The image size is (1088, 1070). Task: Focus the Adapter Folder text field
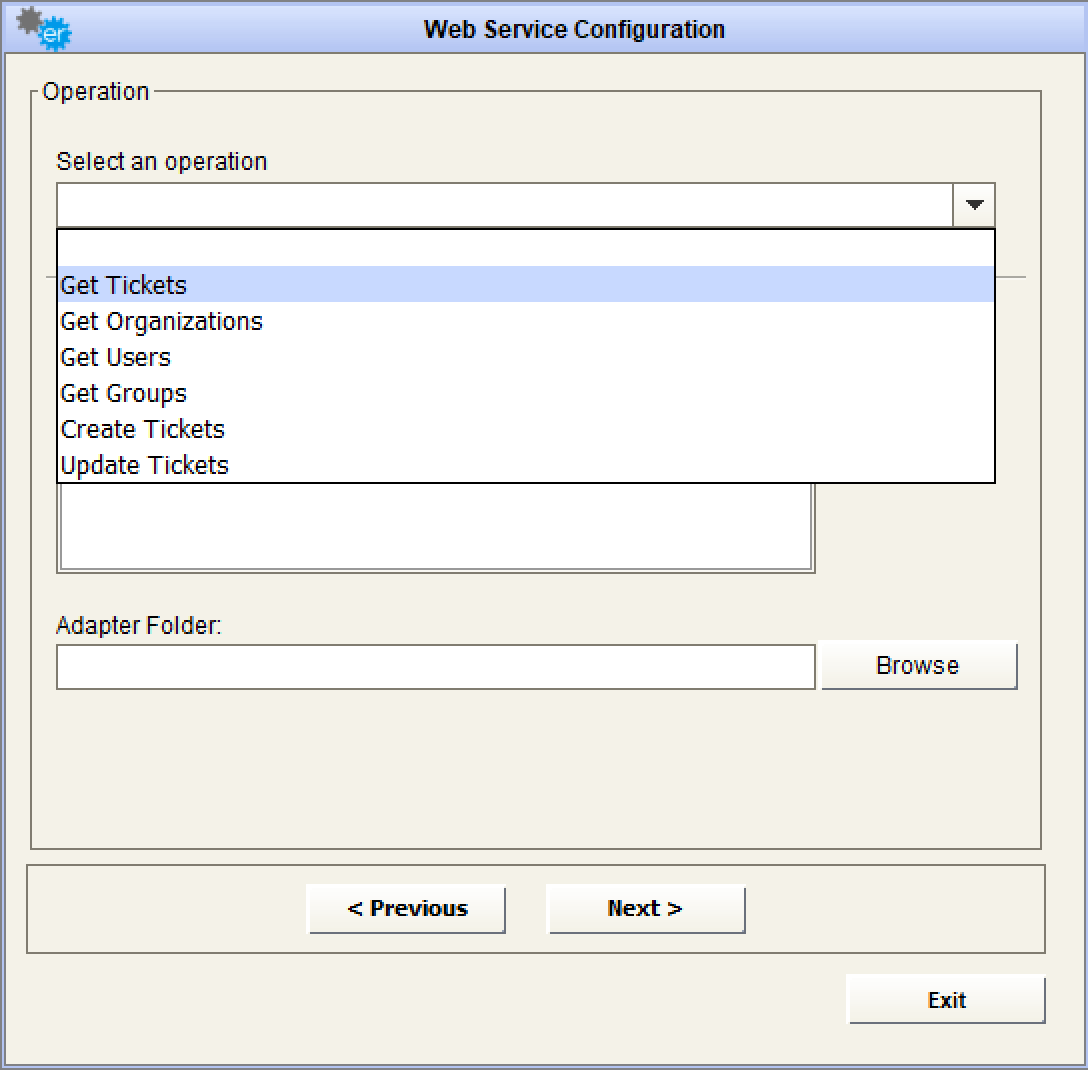point(435,667)
